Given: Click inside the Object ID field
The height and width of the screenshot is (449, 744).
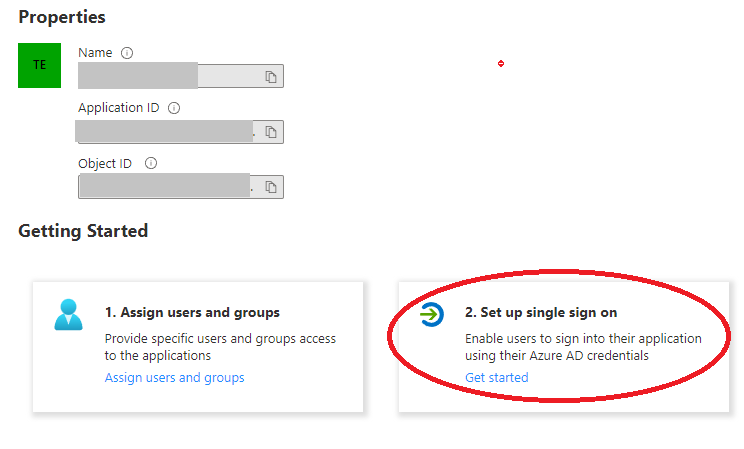Looking at the screenshot, I should click(165, 187).
